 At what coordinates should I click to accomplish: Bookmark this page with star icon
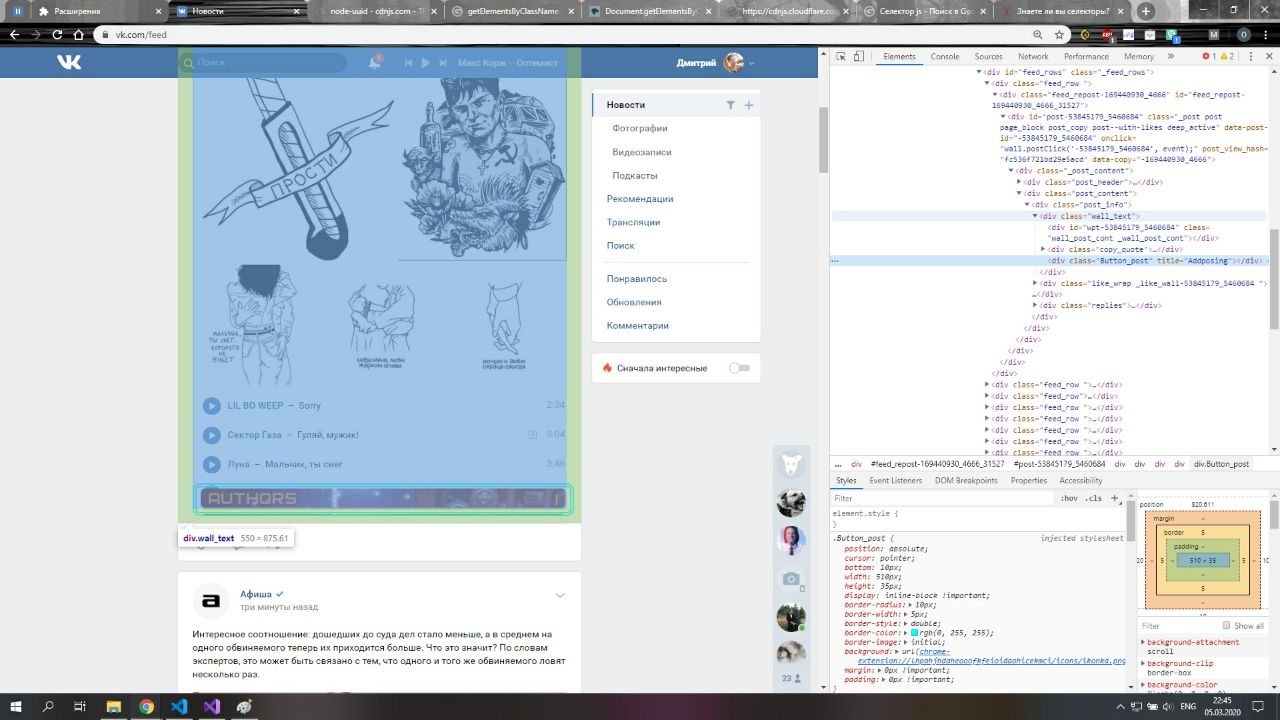coord(1059,34)
